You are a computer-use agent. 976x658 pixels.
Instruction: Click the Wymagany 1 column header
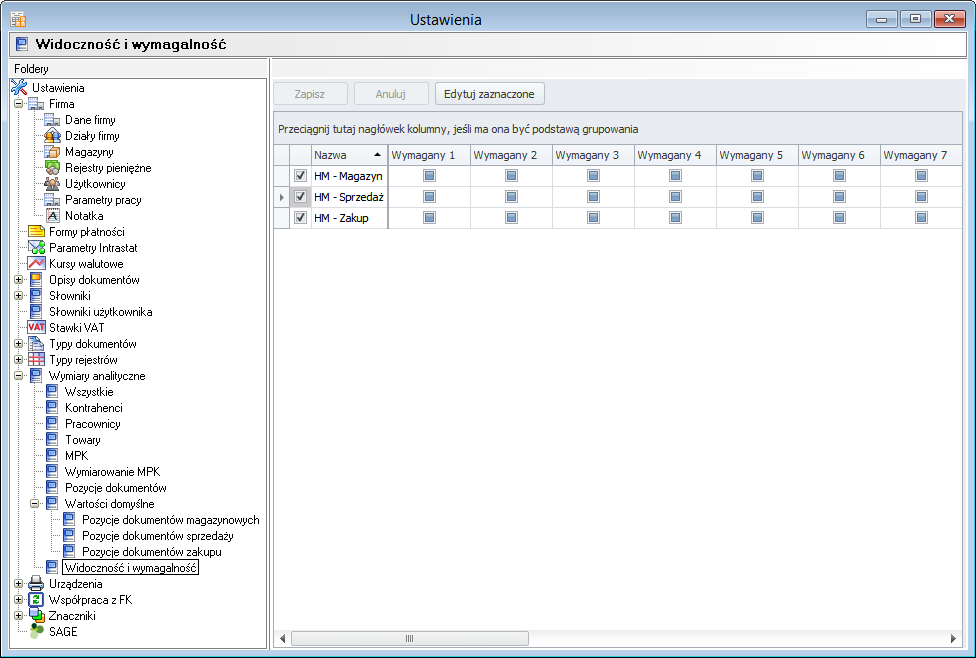pyautogui.click(x=429, y=155)
